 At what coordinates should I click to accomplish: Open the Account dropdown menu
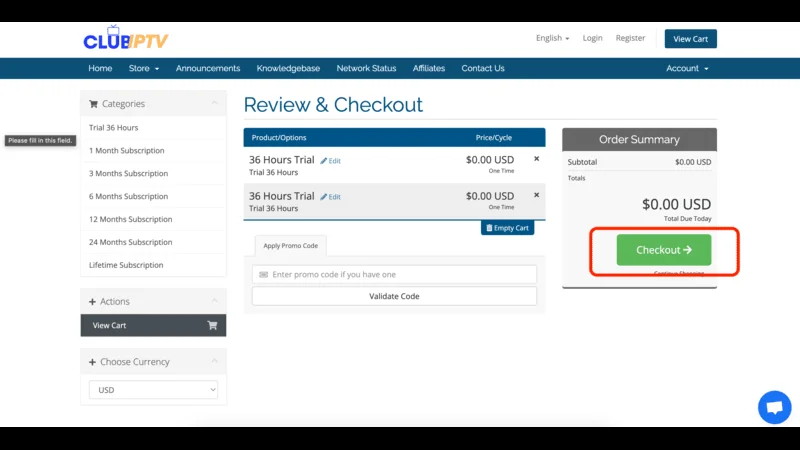(x=687, y=68)
